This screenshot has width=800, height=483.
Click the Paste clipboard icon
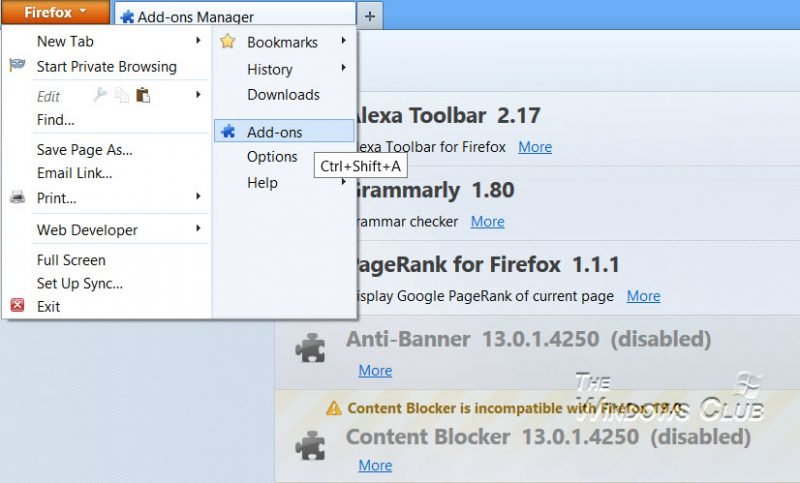[x=143, y=95]
